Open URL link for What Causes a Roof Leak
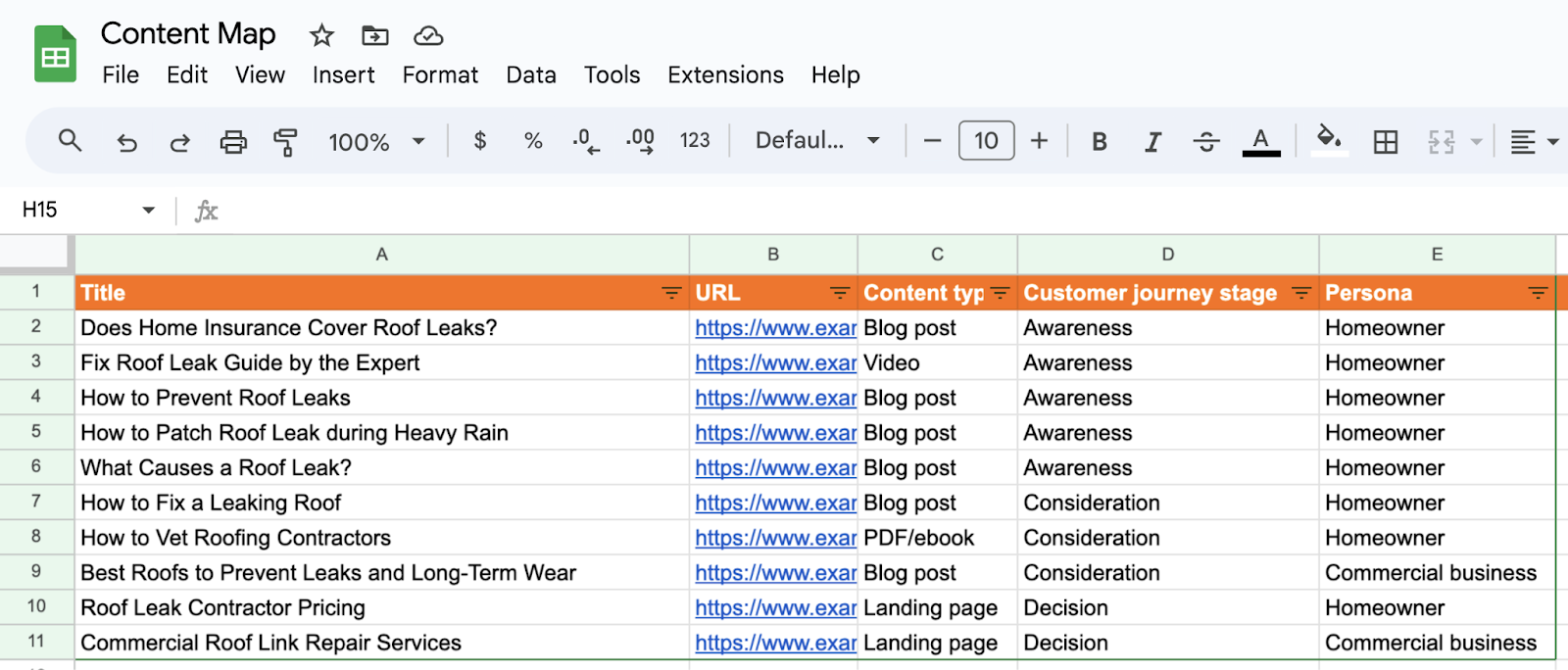The width and height of the screenshot is (1568, 670). [x=775, y=468]
